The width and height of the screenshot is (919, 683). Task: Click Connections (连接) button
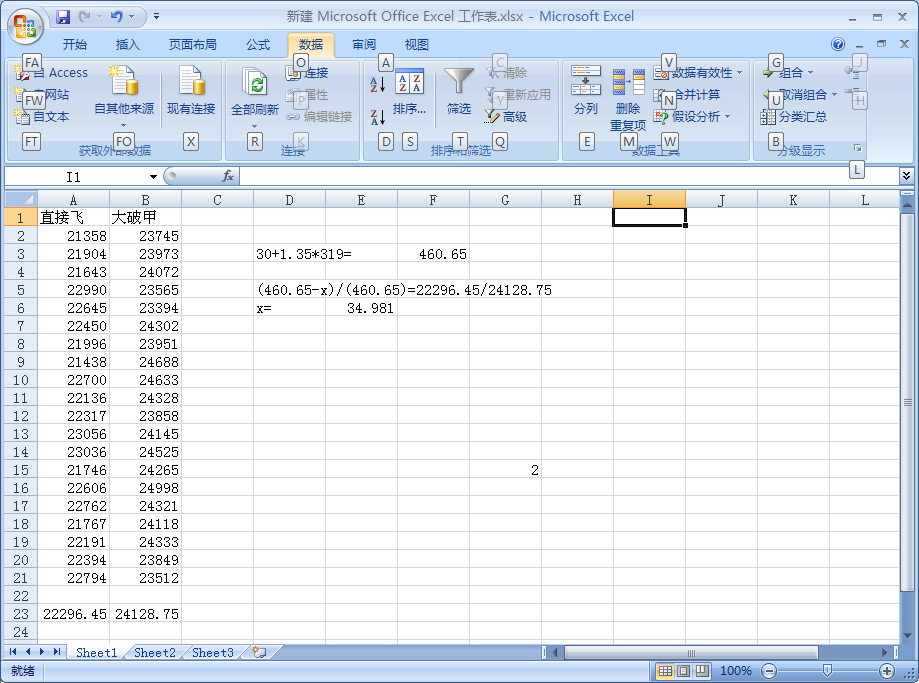click(x=307, y=73)
